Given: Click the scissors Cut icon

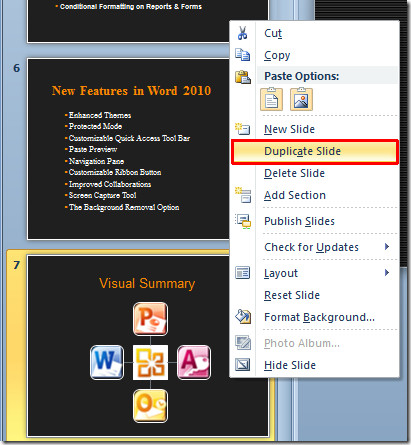Looking at the screenshot, I should click(x=243, y=33).
